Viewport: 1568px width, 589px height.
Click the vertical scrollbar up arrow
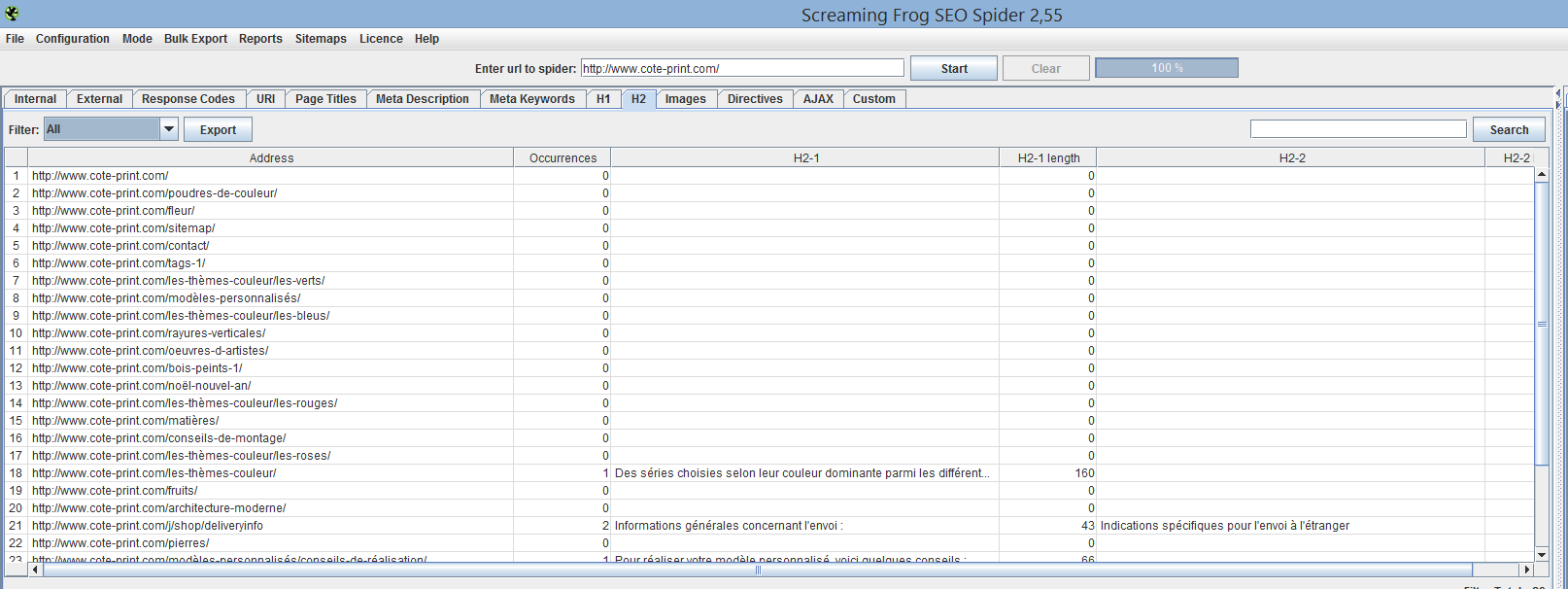1541,174
